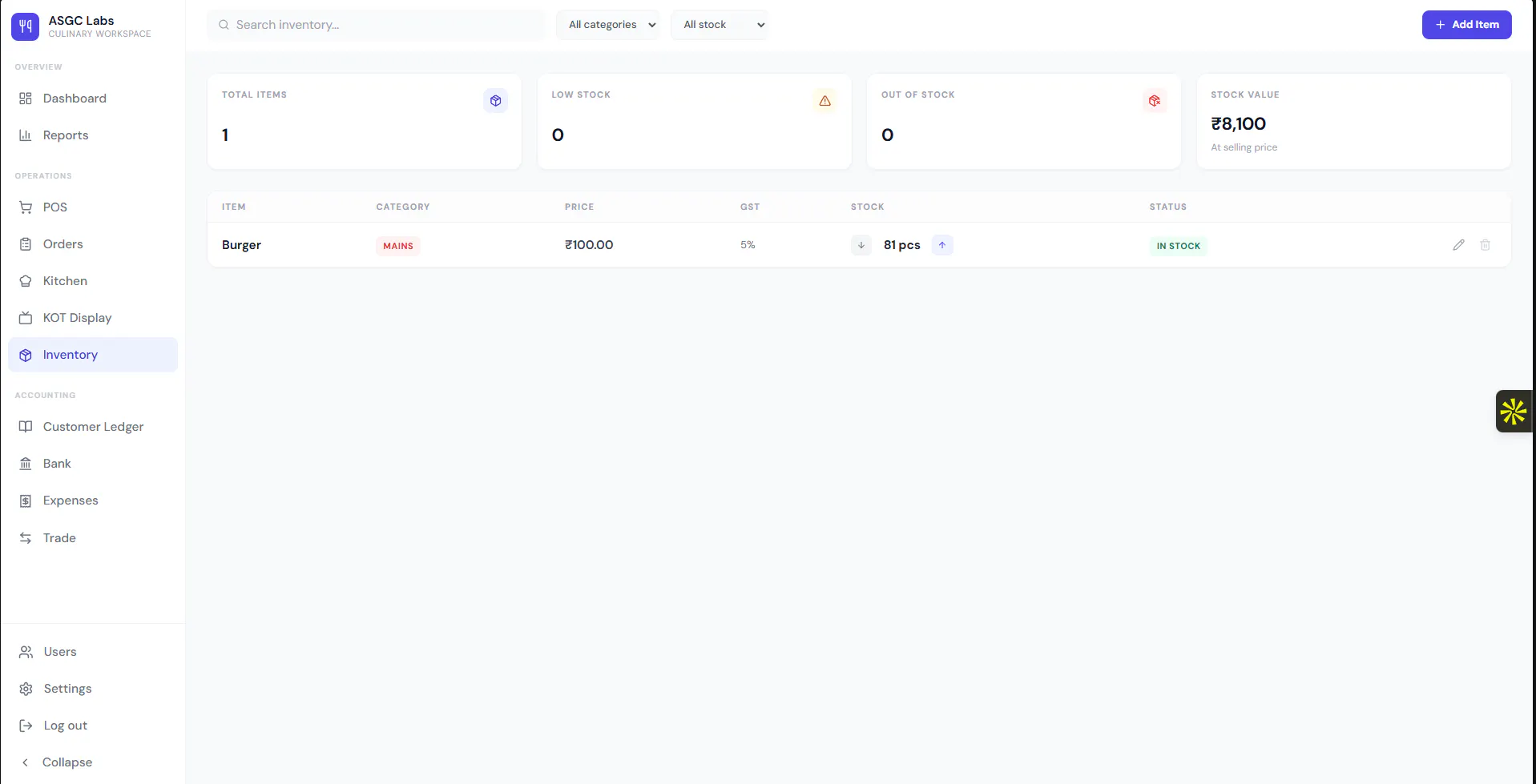Screen dimensions: 1536x784
Task: Click the Bank building icon
Action: [x=26, y=464]
